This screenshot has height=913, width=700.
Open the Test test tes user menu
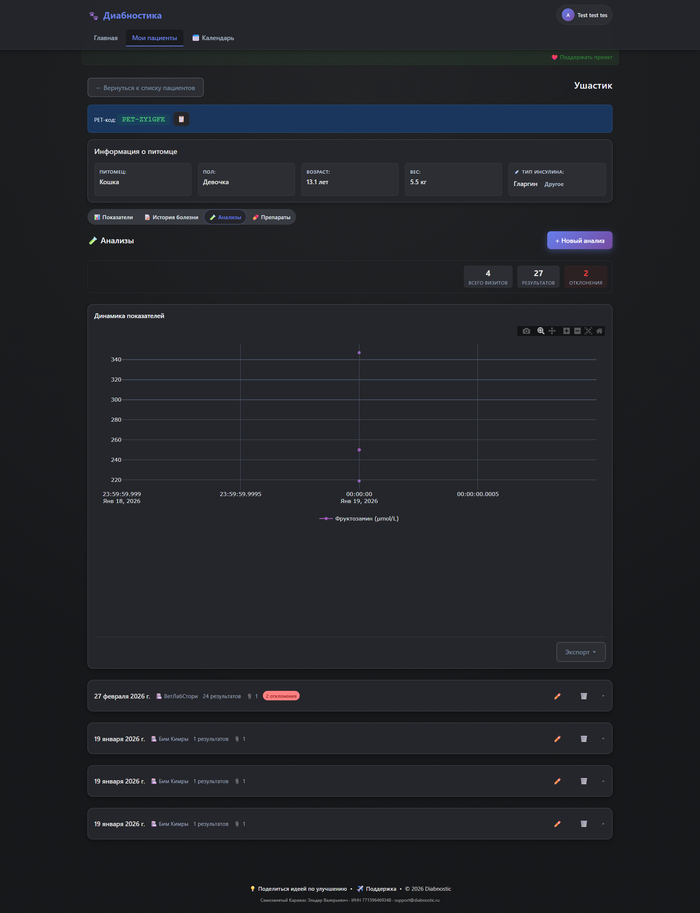tap(585, 15)
